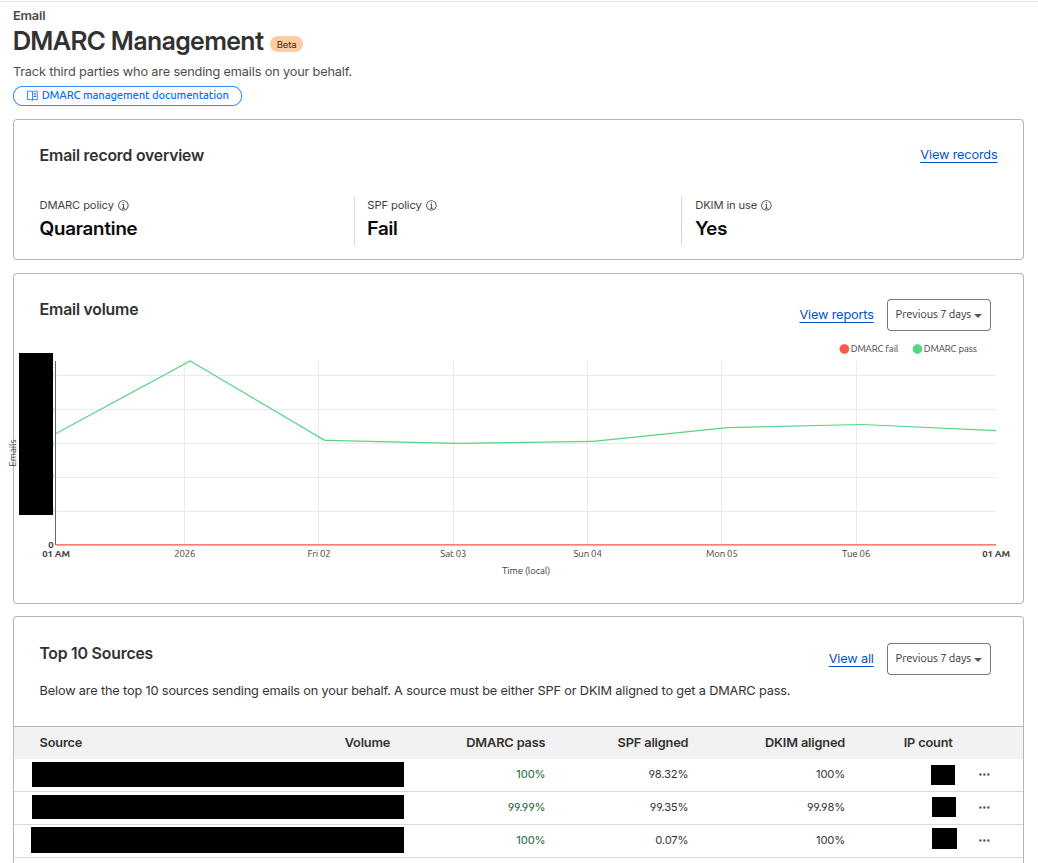Image resolution: width=1038 pixels, height=863 pixels.
Task: Click the DMARC policy info icon
Action: (x=124, y=206)
